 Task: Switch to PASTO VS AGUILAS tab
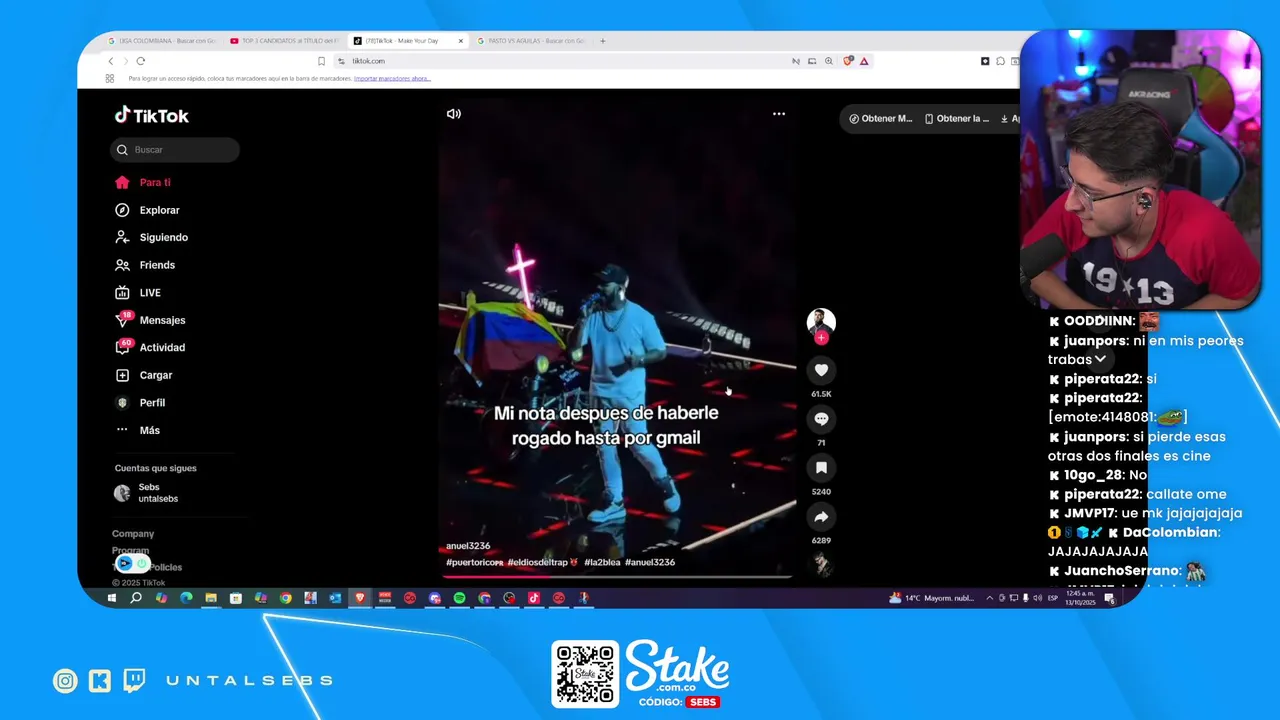coord(530,41)
